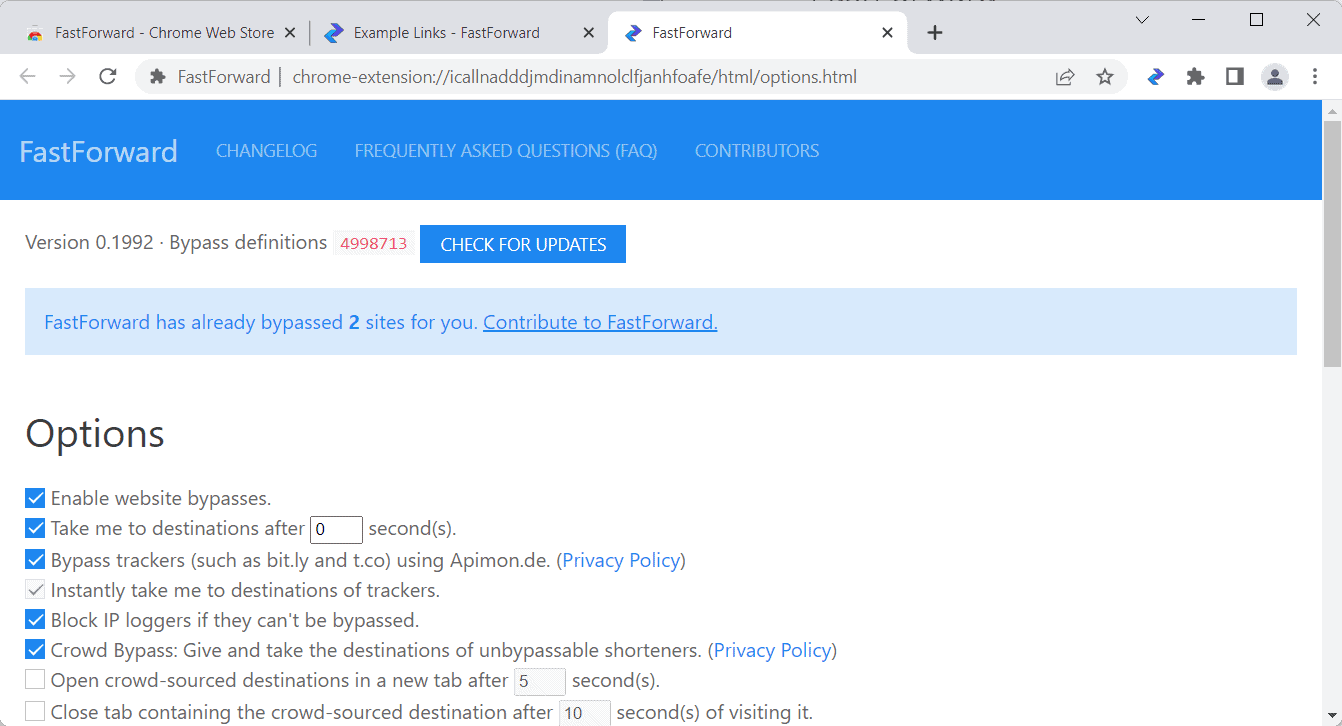This screenshot has height=726, width=1342.
Task: Click the share page icon
Action: point(1065,77)
